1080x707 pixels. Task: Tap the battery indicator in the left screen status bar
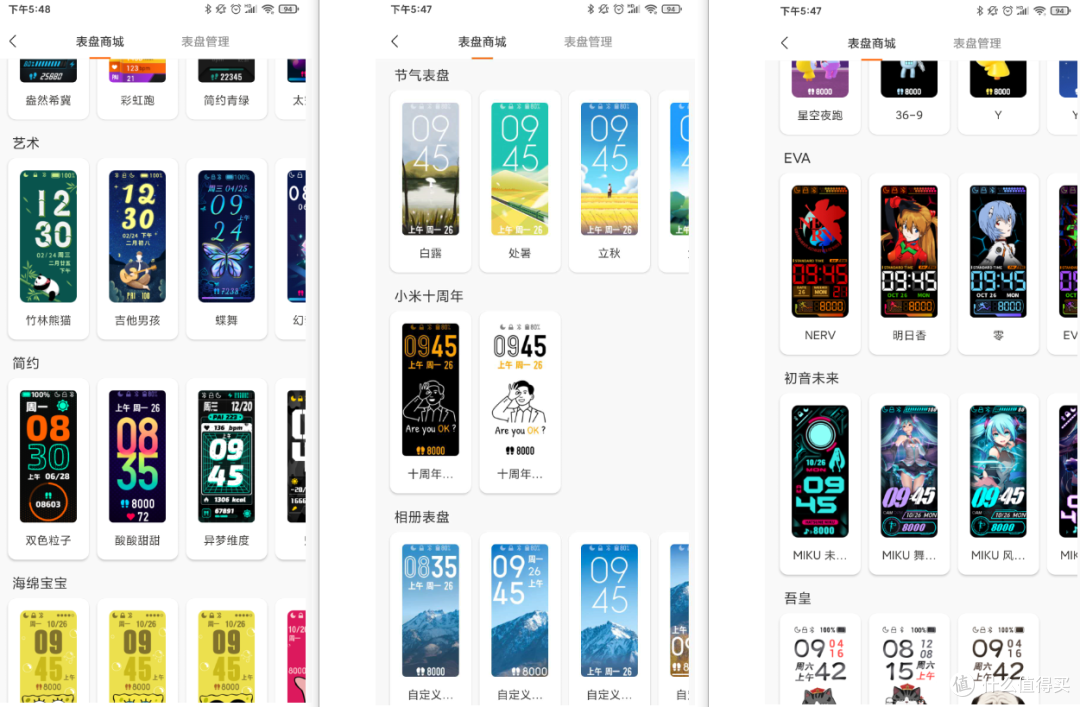pyautogui.click(x=289, y=9)
